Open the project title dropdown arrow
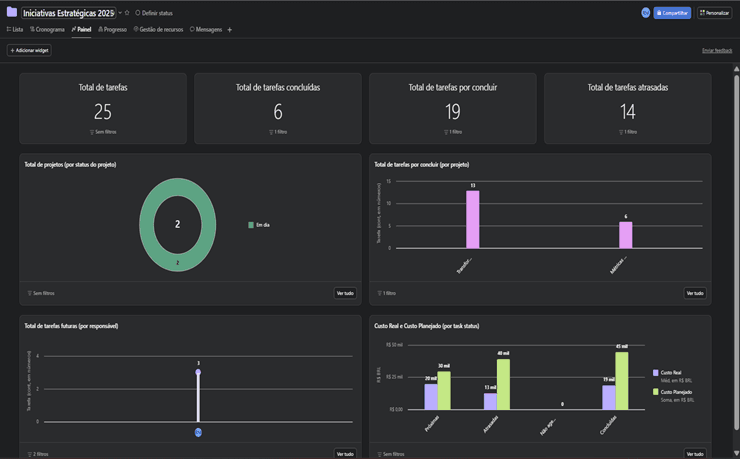 click(x=120, y=13)
